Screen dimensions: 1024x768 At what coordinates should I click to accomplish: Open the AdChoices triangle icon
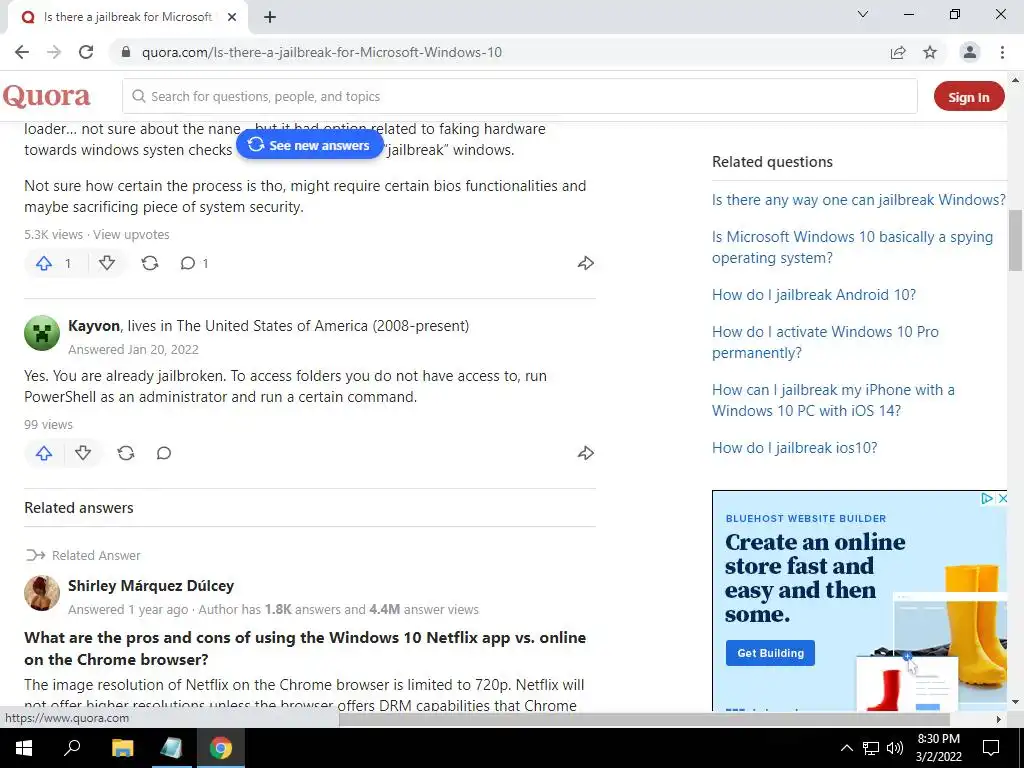987,498
